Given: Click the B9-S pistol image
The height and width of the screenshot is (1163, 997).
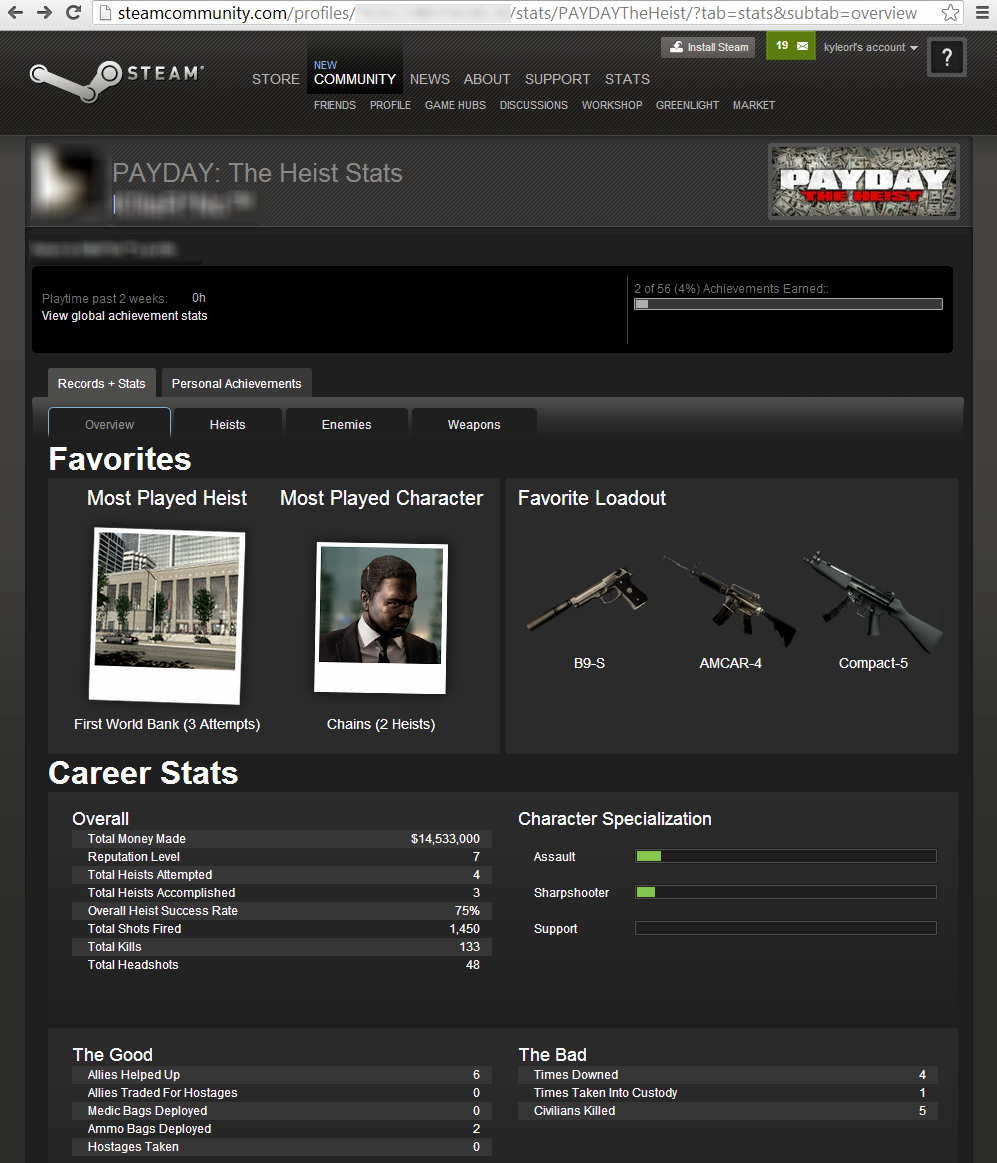Looking at the screenshot, I should pos(587,598).
